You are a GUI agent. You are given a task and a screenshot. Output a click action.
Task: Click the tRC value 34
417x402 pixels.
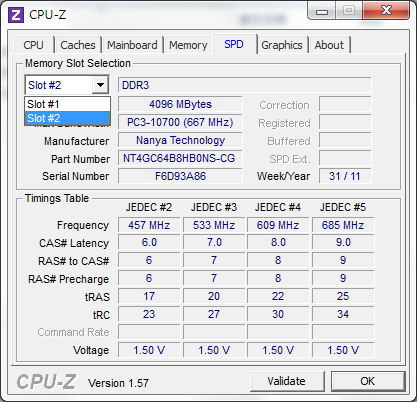click(343, 314)
